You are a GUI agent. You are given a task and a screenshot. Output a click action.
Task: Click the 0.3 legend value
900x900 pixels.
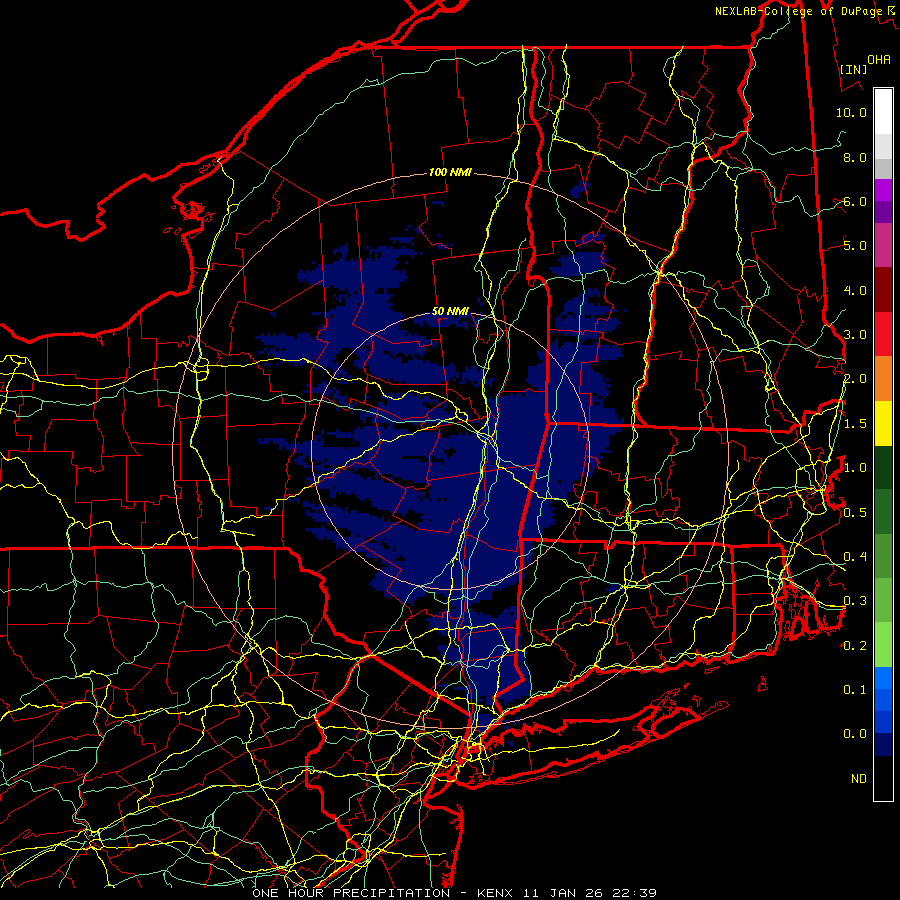855,601
